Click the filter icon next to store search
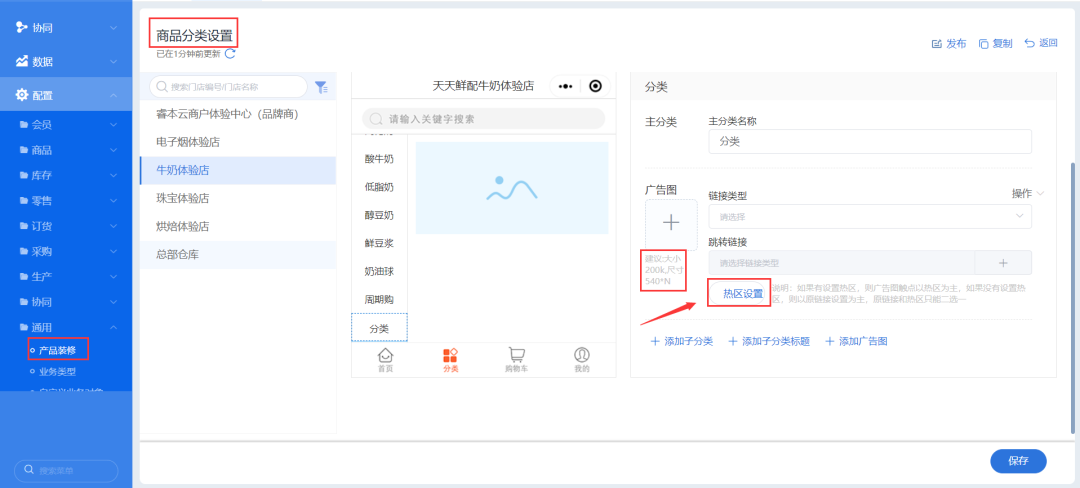 click(321, 87)
